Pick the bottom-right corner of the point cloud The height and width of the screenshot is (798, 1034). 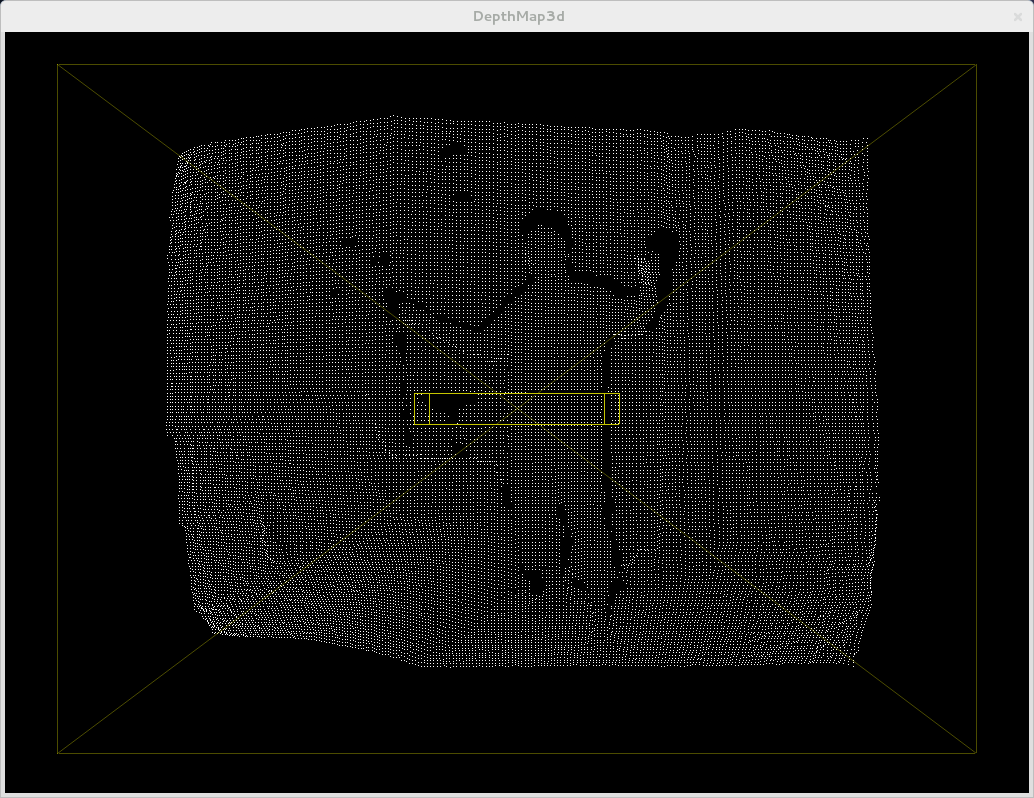tap(852, 660)
